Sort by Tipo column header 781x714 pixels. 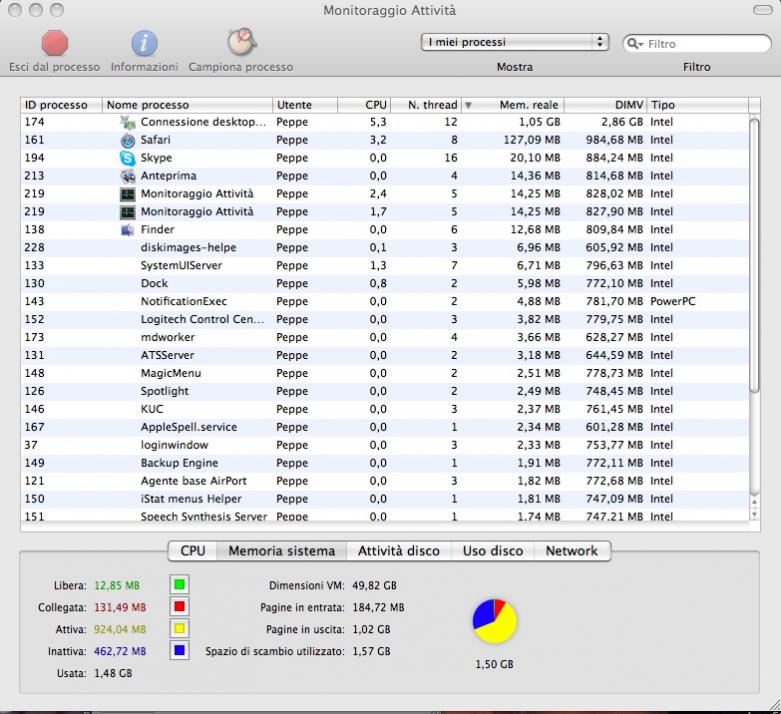(697, 105)
